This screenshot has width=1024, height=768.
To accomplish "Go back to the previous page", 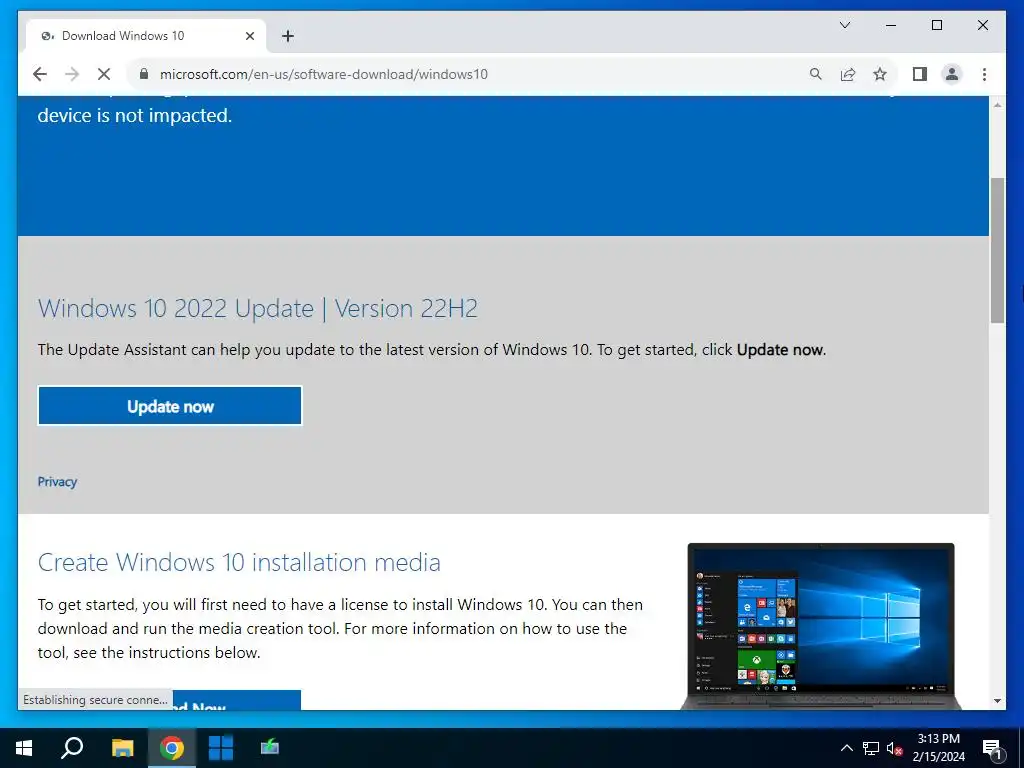I will 40,74.
